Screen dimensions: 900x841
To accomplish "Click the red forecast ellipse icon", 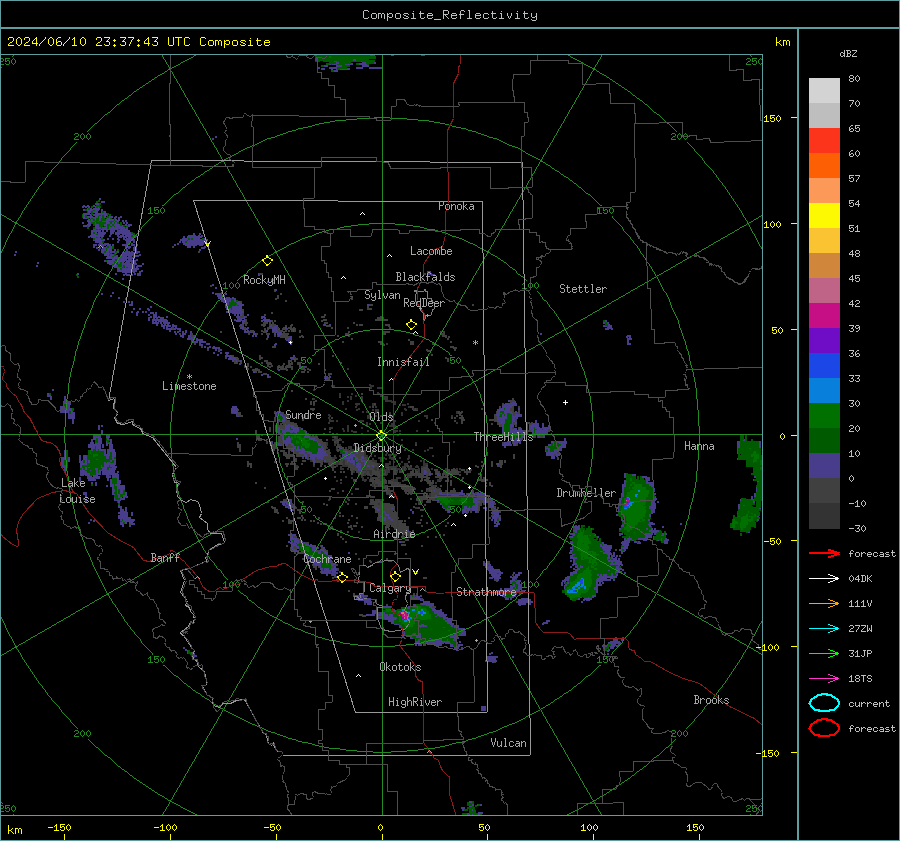I will coord(824,728).
